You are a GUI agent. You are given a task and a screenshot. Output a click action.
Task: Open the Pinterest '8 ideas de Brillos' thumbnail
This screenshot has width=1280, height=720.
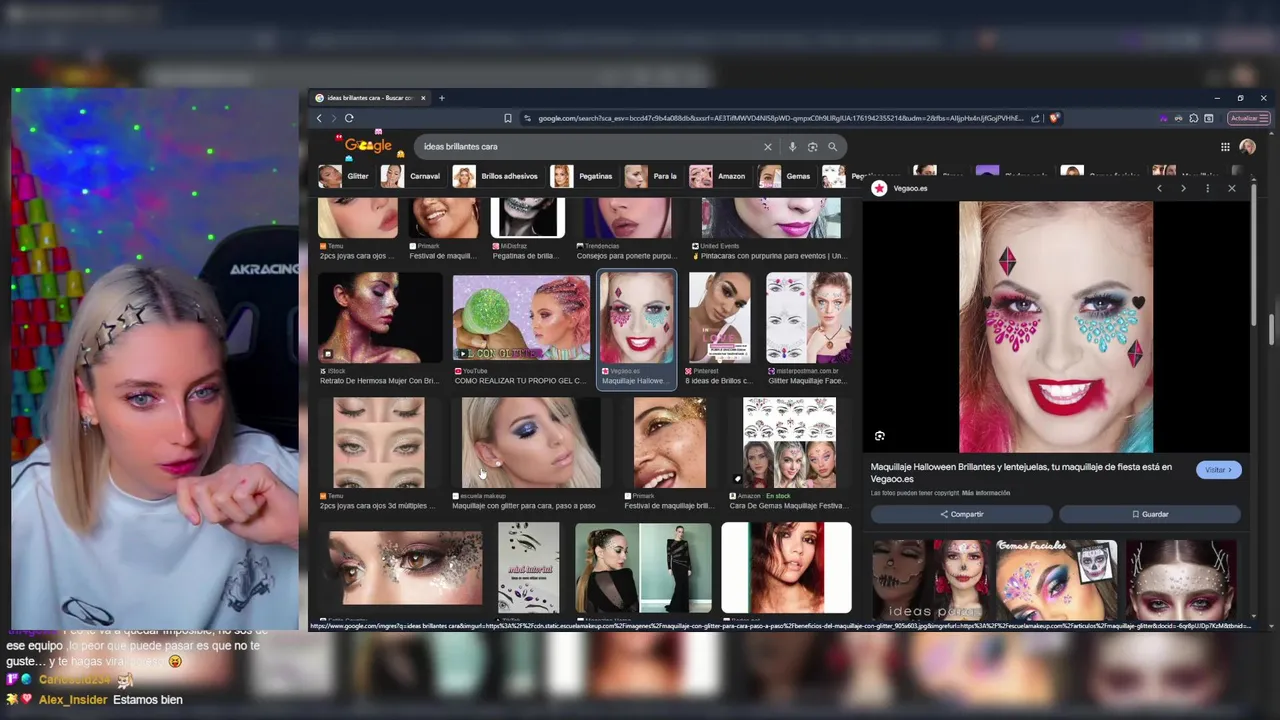tap(719, 318)
